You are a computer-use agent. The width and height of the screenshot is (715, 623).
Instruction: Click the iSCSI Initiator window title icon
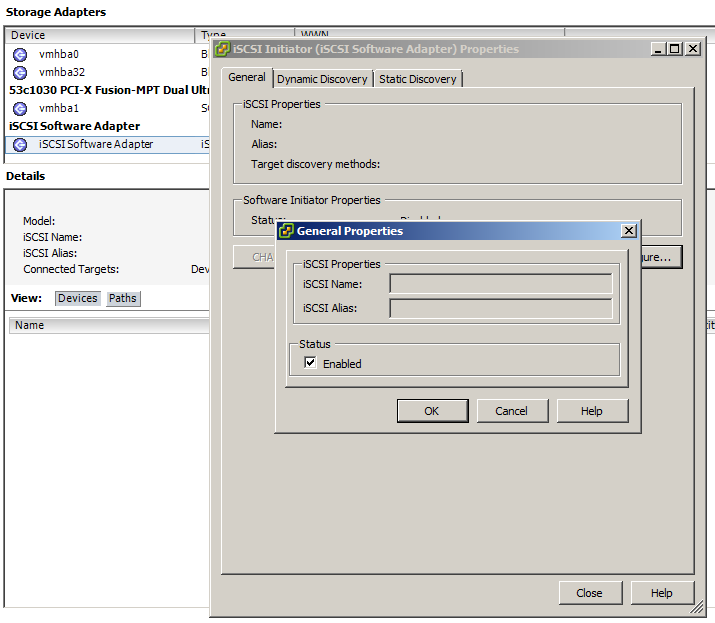pyautogui.click(x=222, y=49)
